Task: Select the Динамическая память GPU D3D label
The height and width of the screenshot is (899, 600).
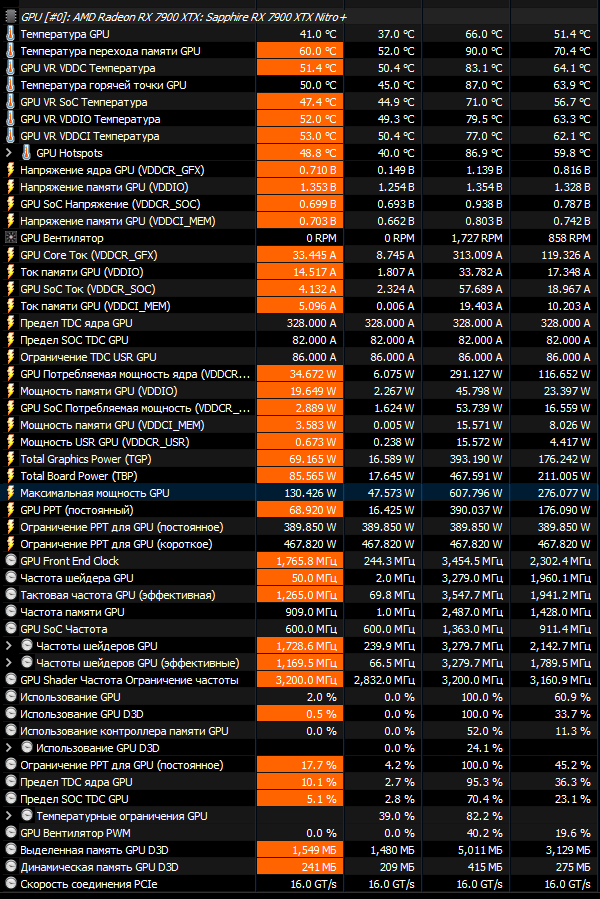Action: (99, 867)
